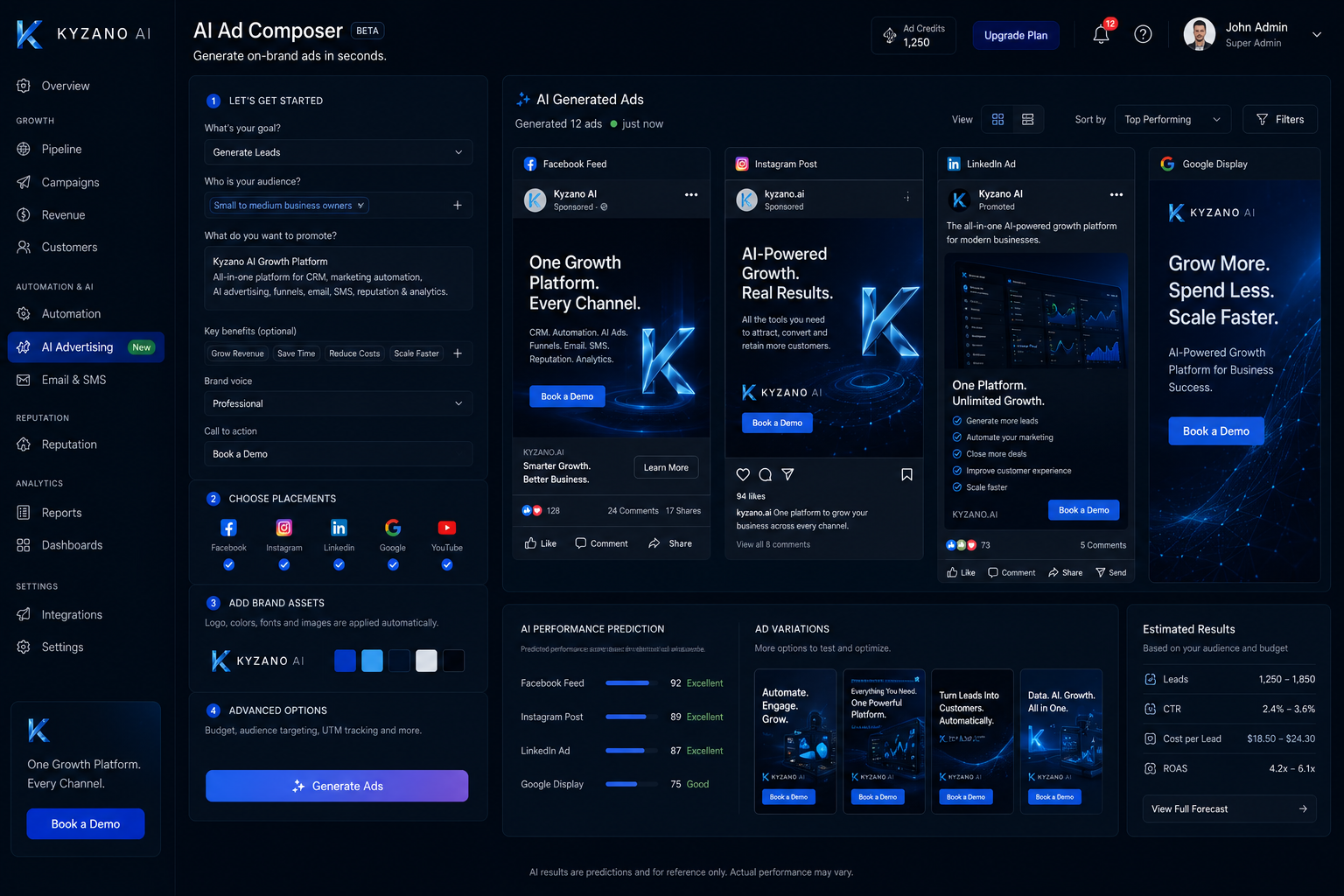Click Send on the LinkedIn ad
This screenshot has height=896, width=1344.
tap(1111, 572)
